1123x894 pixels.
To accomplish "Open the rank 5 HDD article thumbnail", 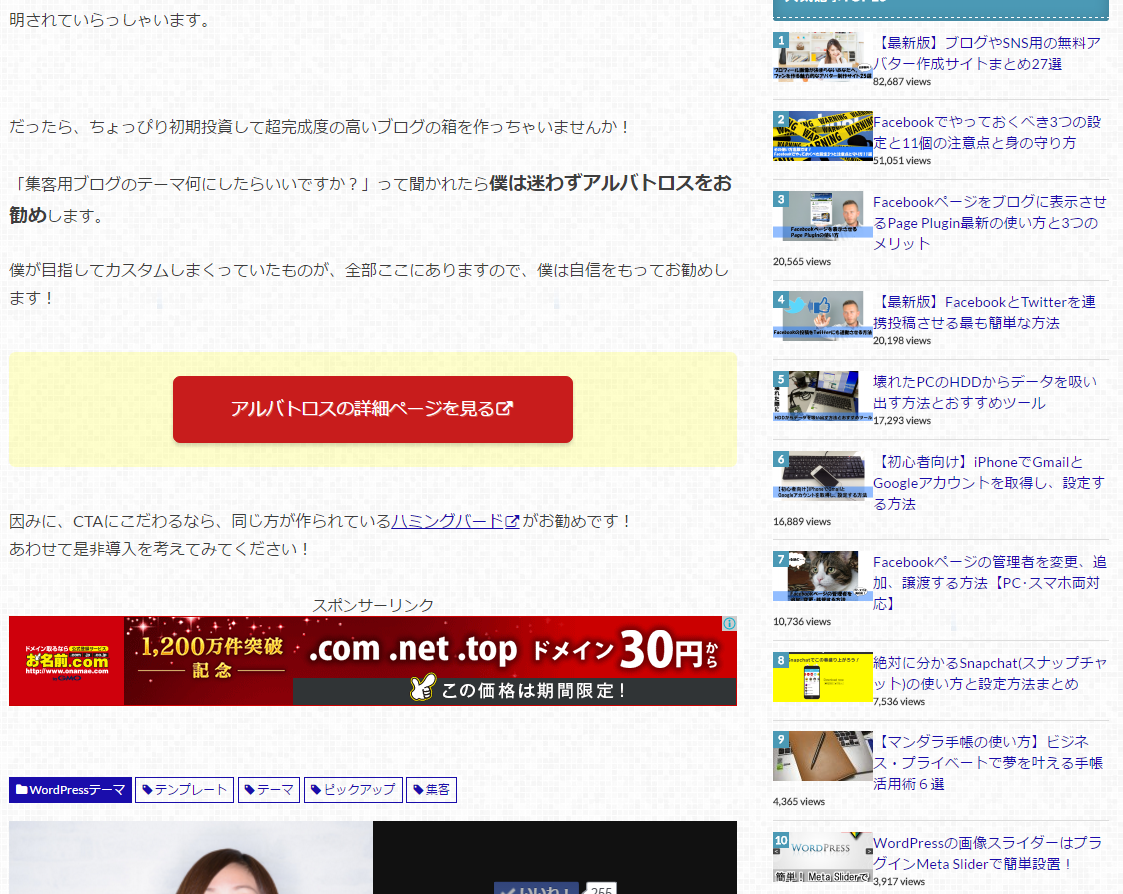I will pos(822,396).
